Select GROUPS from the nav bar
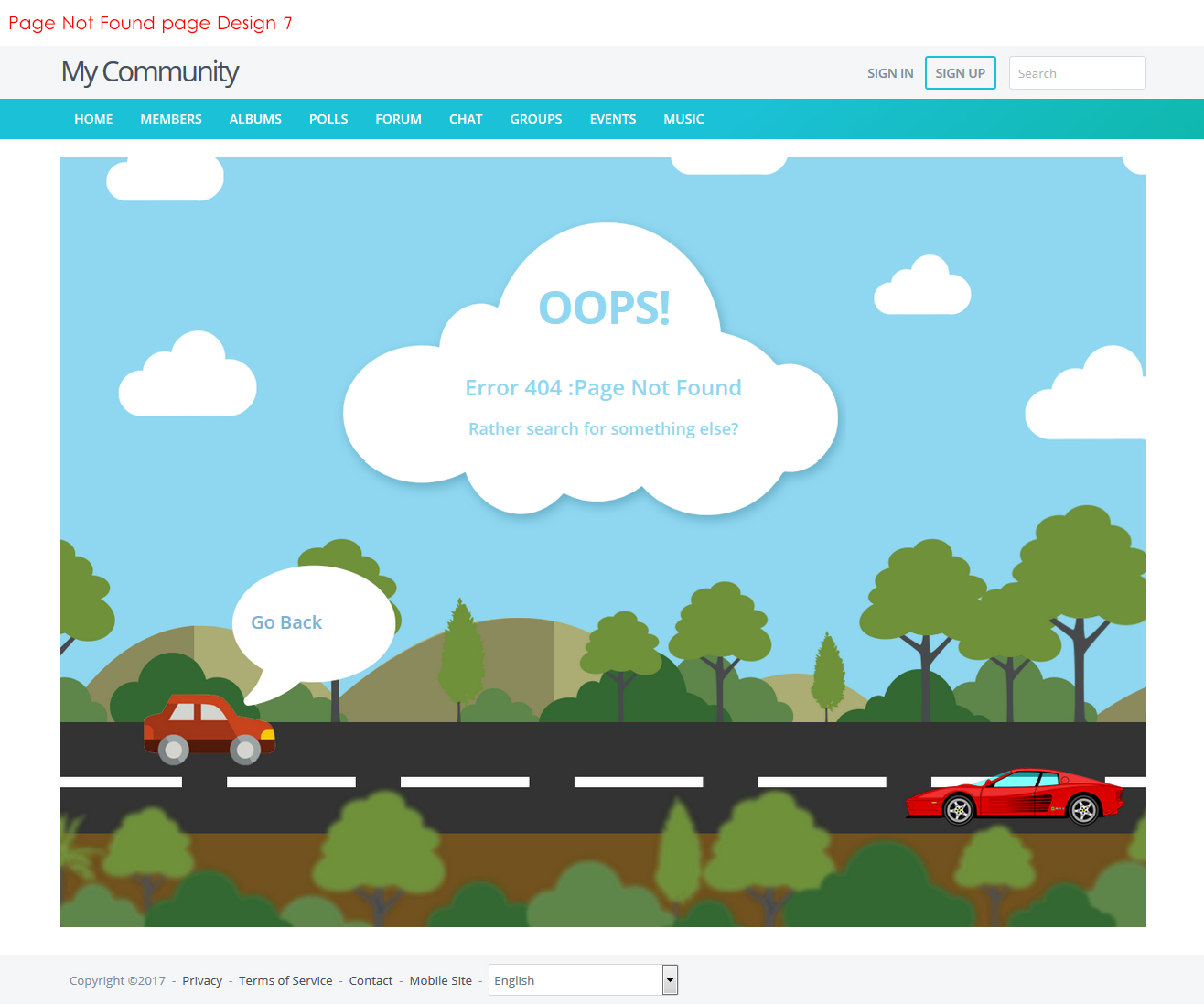 [x=536, y=119]
